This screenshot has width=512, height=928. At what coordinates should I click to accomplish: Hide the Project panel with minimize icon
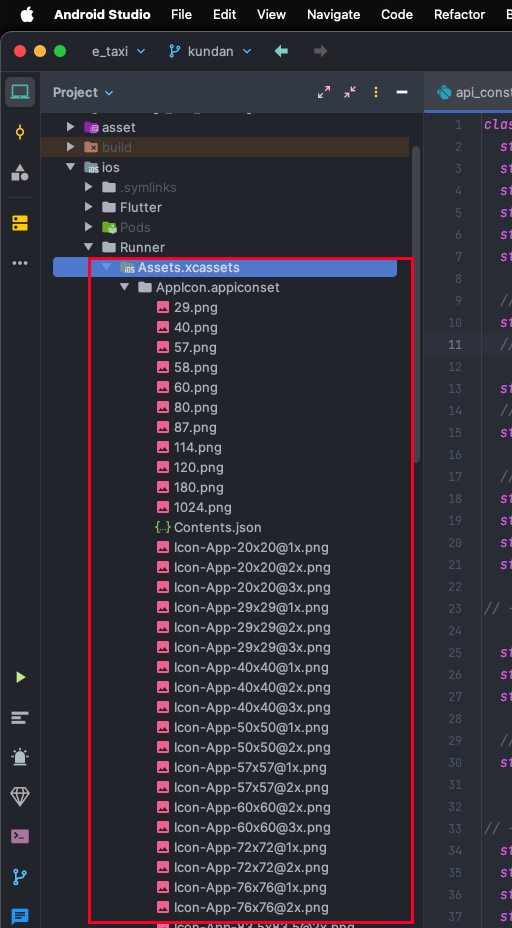(x=402, y=92)
